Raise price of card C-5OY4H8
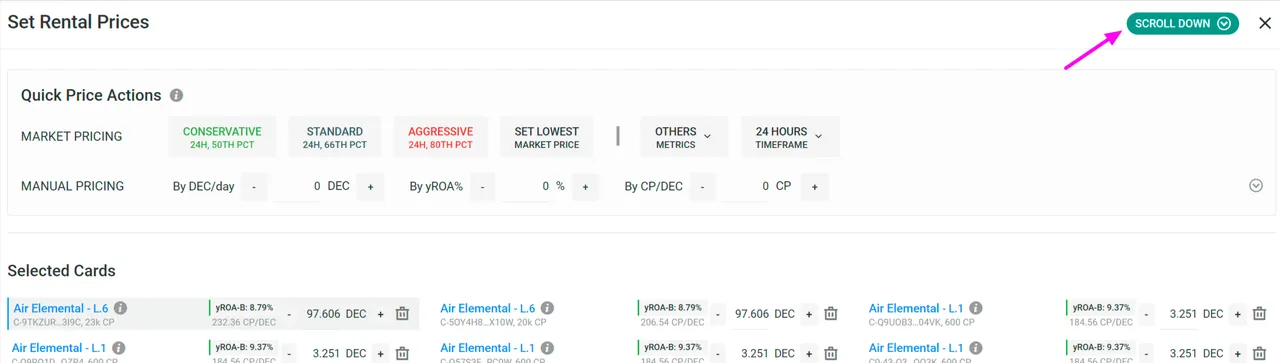 point(809,314)
